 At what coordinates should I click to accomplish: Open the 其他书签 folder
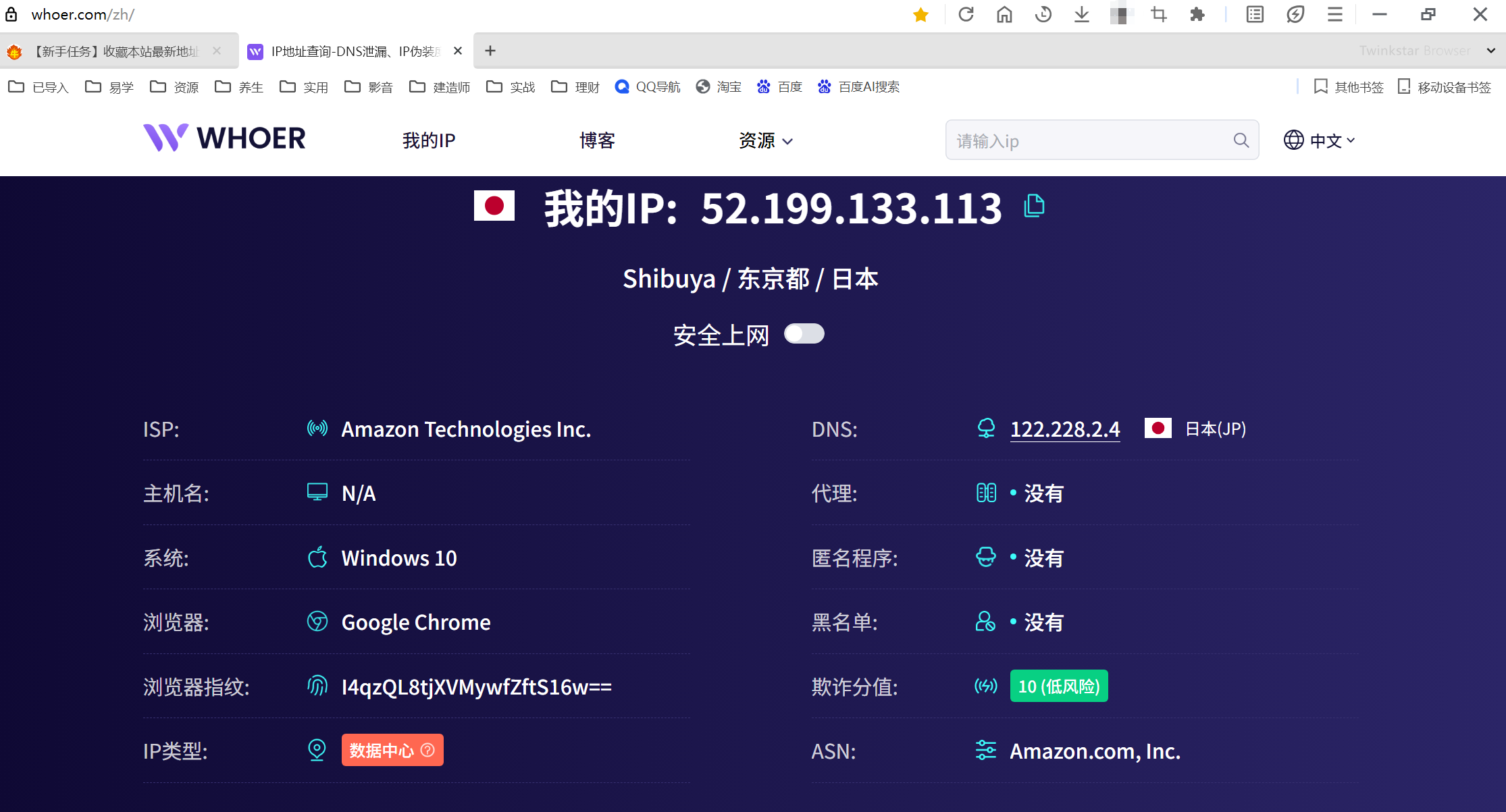[1349, 87]
